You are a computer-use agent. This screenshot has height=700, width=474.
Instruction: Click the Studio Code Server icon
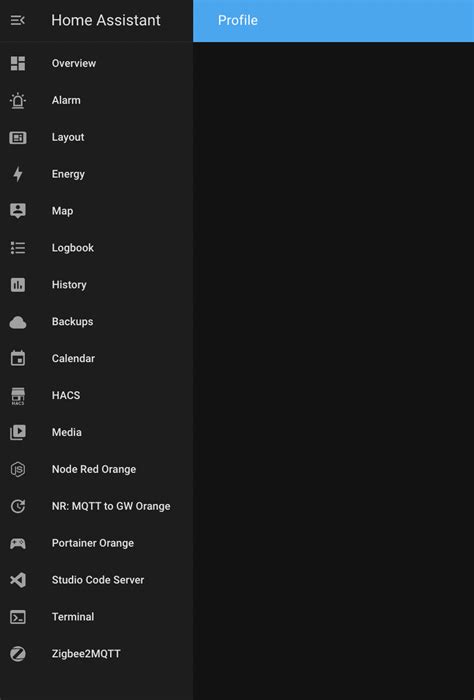click(x=18, y=580)
